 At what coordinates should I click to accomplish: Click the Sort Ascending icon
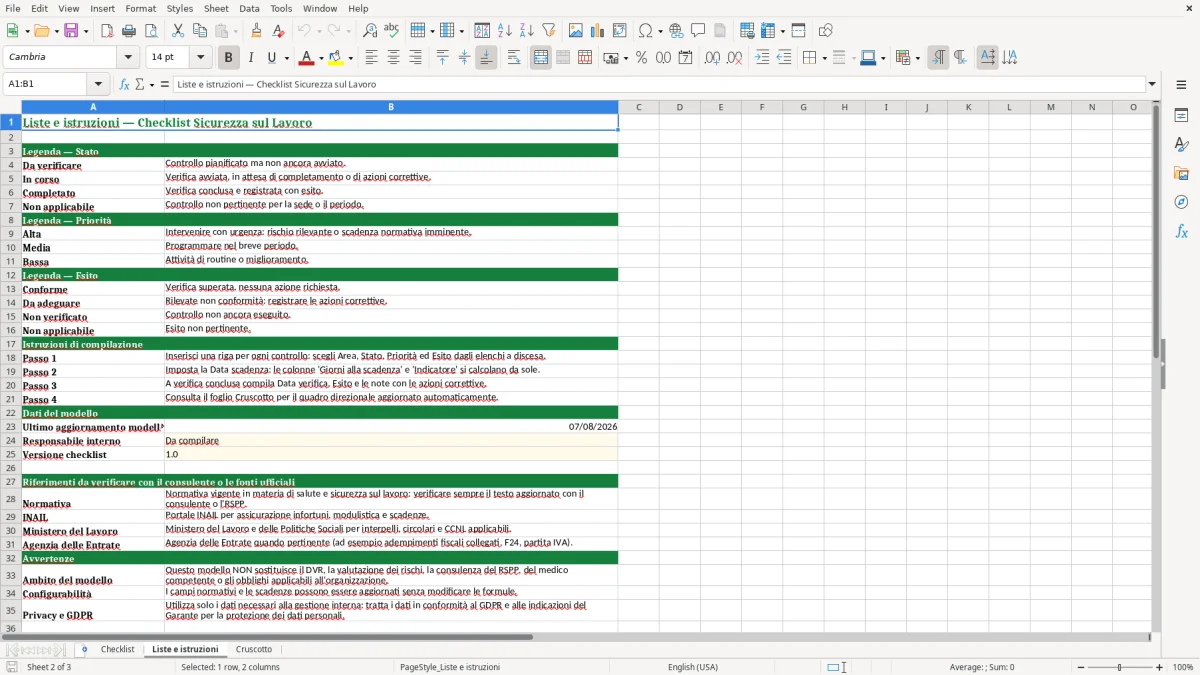point(505,31)
